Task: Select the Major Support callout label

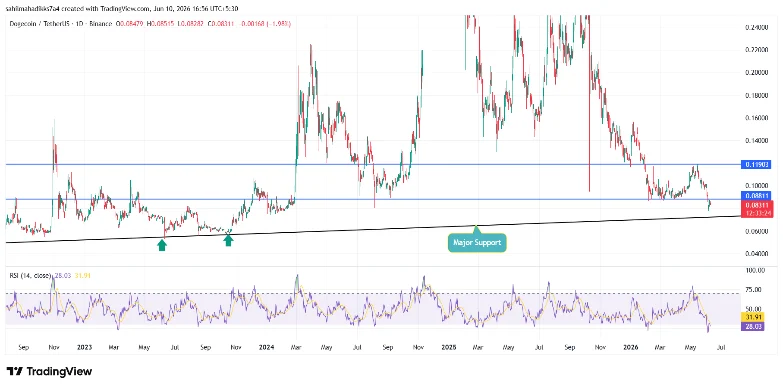Action: tap(477, 243)
